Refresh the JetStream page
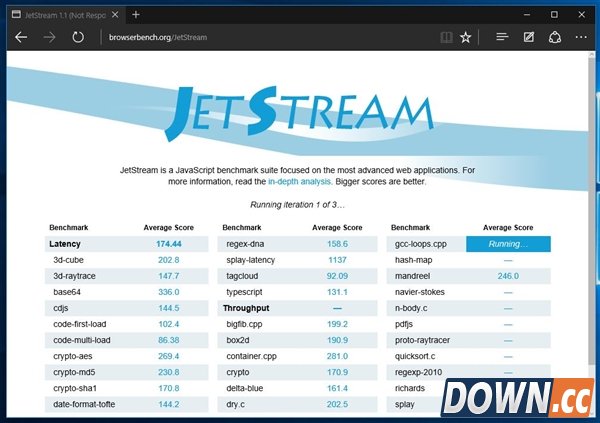Viewport: 600px width, 423px height. click(78, 37)
